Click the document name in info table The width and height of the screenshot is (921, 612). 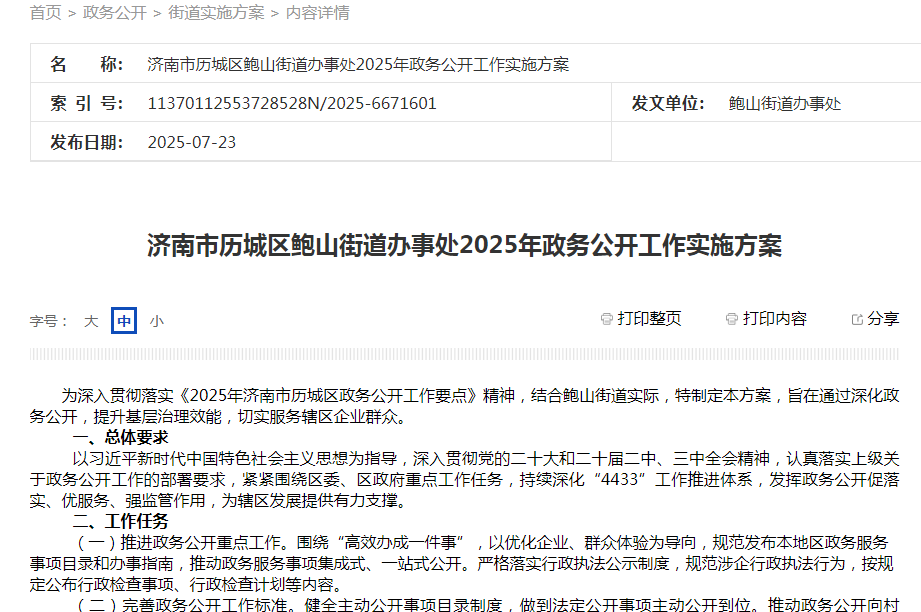pos(358,64)
